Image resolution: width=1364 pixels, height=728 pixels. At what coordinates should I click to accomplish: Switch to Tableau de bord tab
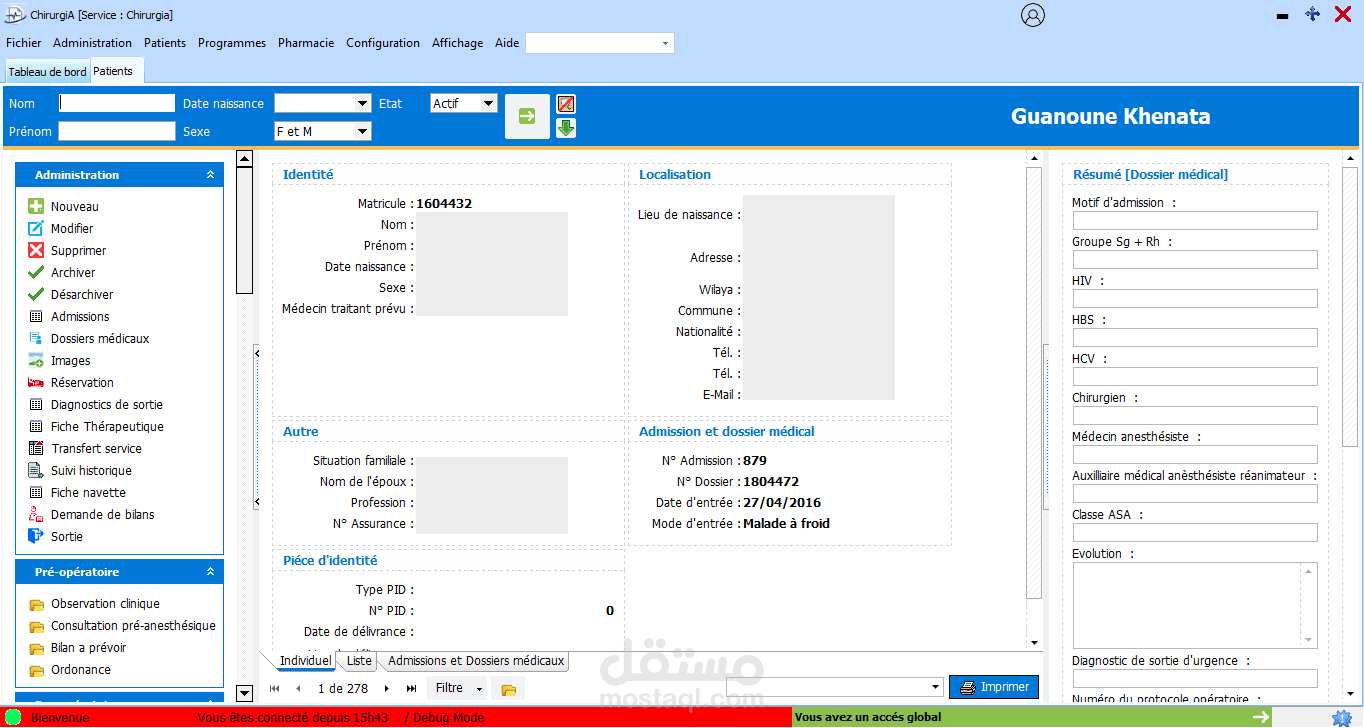click(47, 72)
